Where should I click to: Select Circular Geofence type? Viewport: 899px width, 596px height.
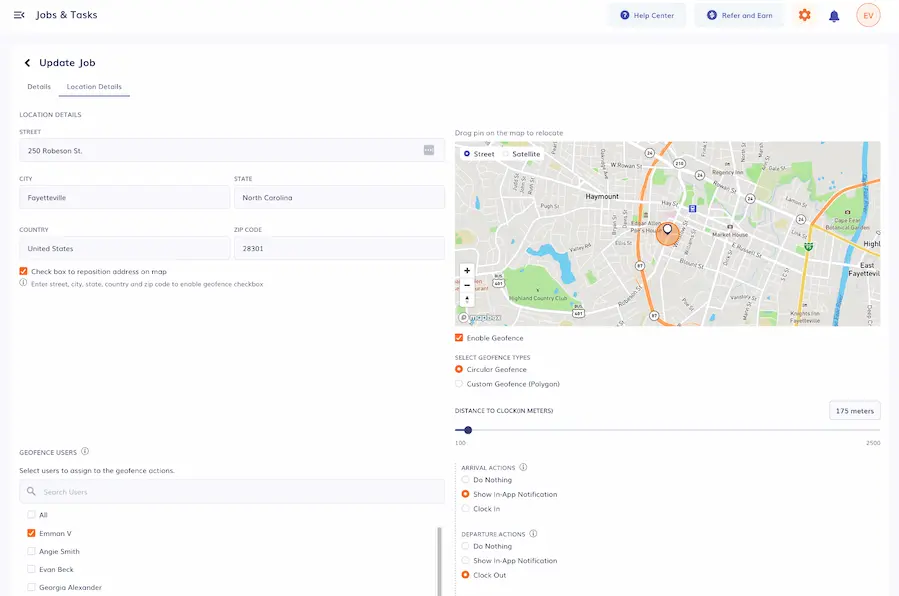[459, 369]
